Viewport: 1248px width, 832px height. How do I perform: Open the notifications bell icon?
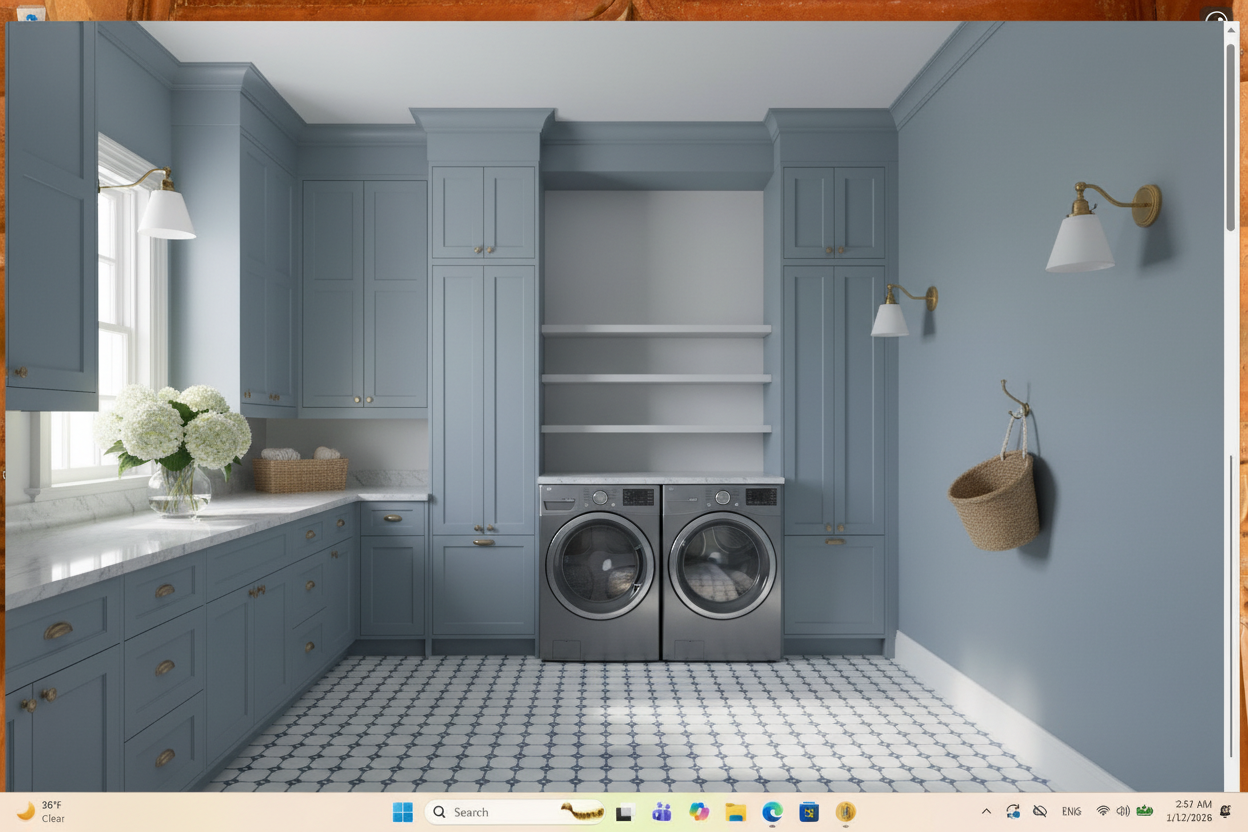click(1226, 811)
